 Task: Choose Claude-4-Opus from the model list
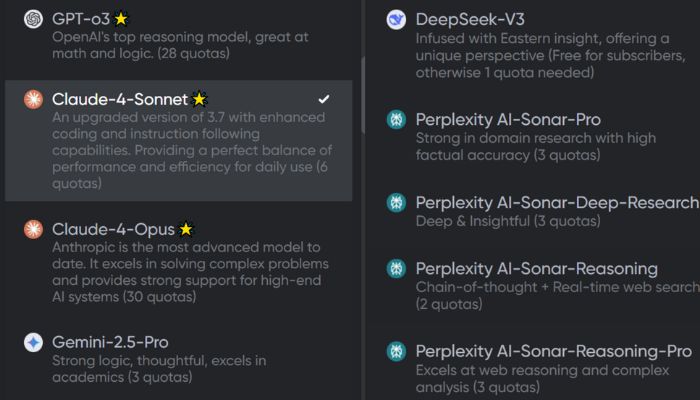(179, 262)
